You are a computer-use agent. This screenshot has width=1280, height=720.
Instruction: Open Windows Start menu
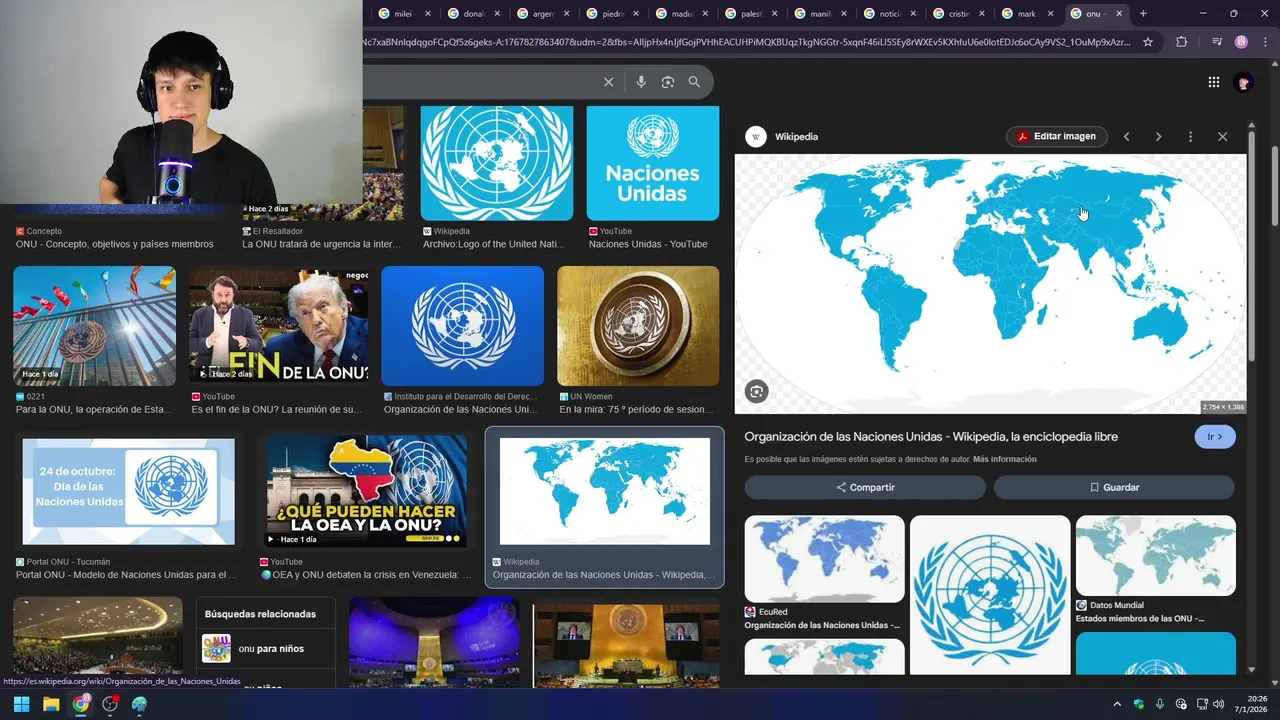click(21, 704)
